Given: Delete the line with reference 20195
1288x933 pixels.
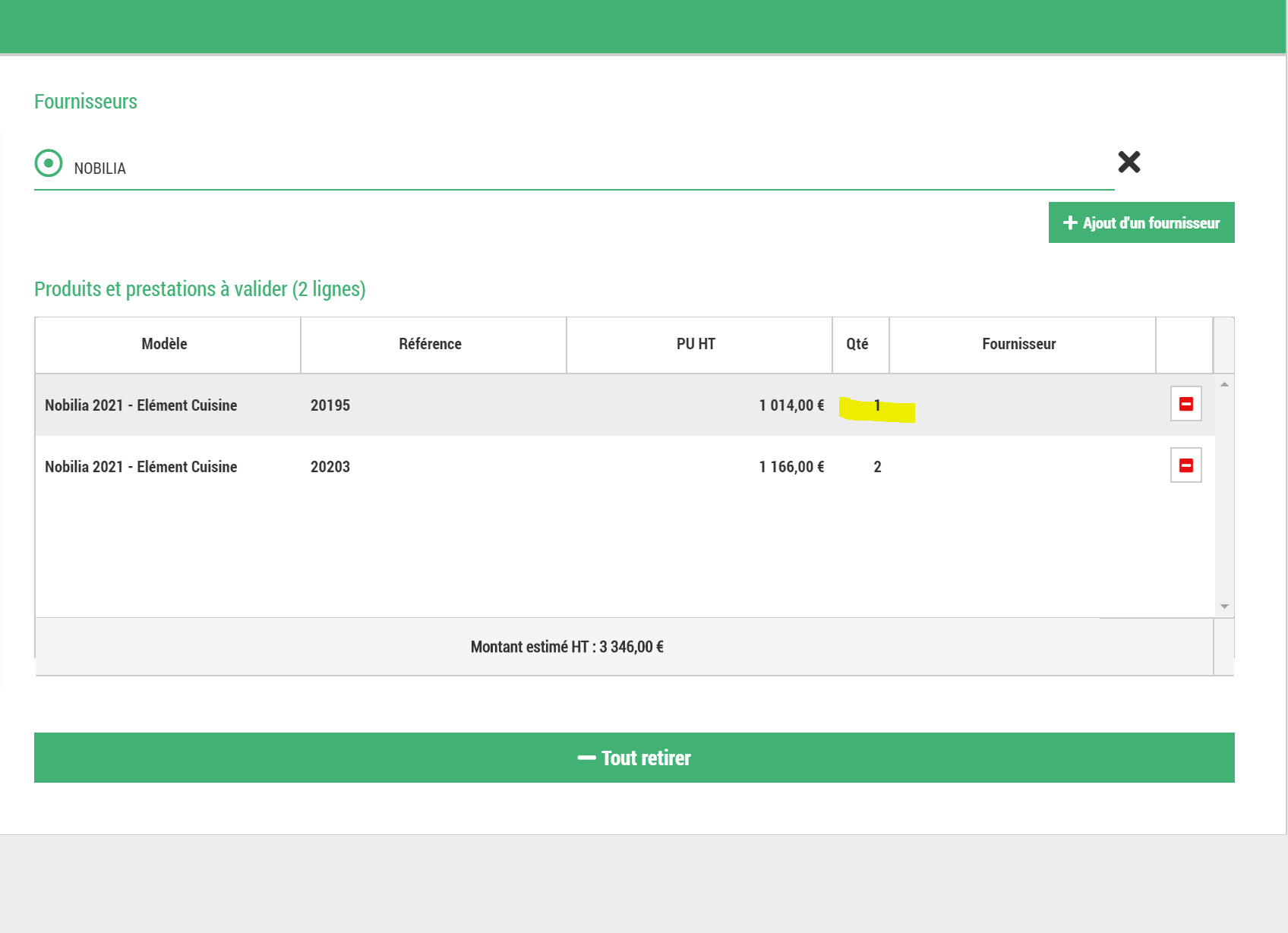Looking at the screenshot, I should tap(1185, 404).
